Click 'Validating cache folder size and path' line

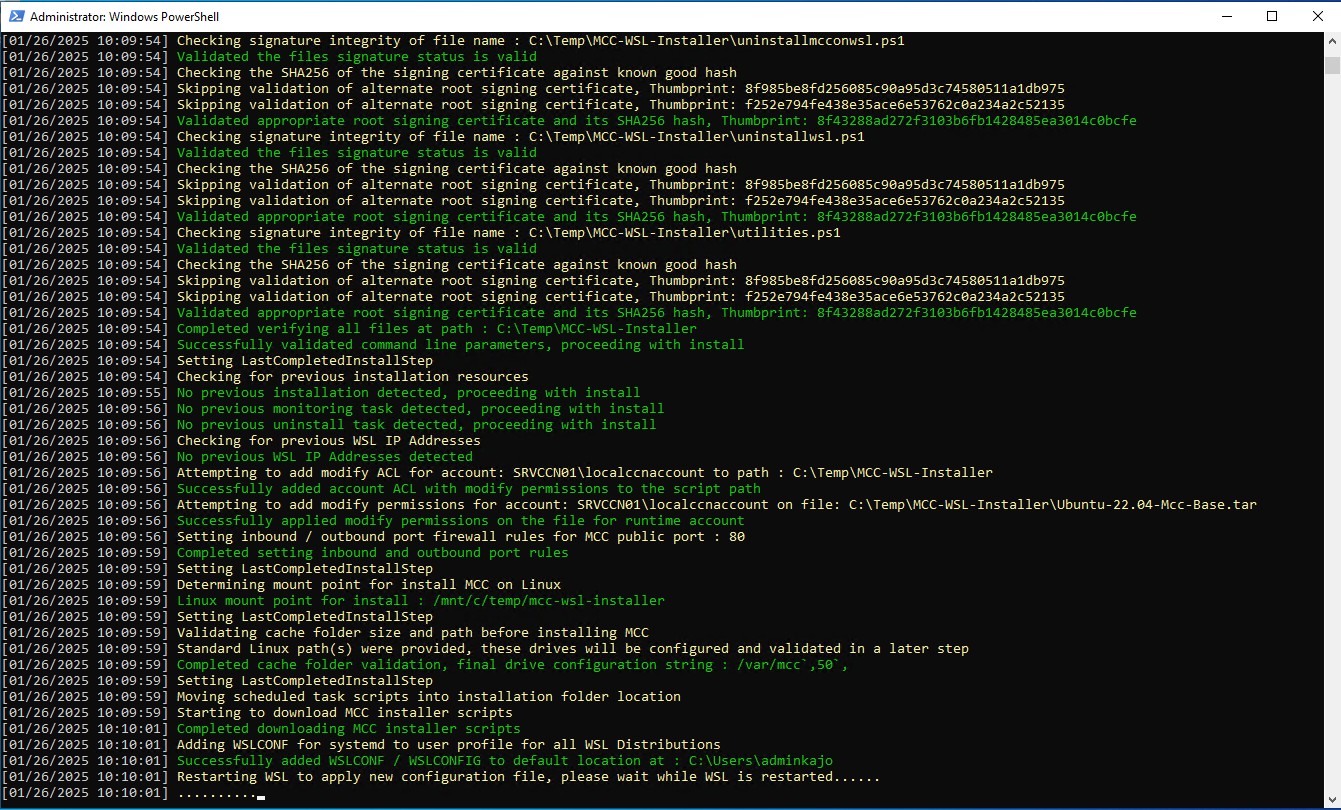tap(325, 633)
